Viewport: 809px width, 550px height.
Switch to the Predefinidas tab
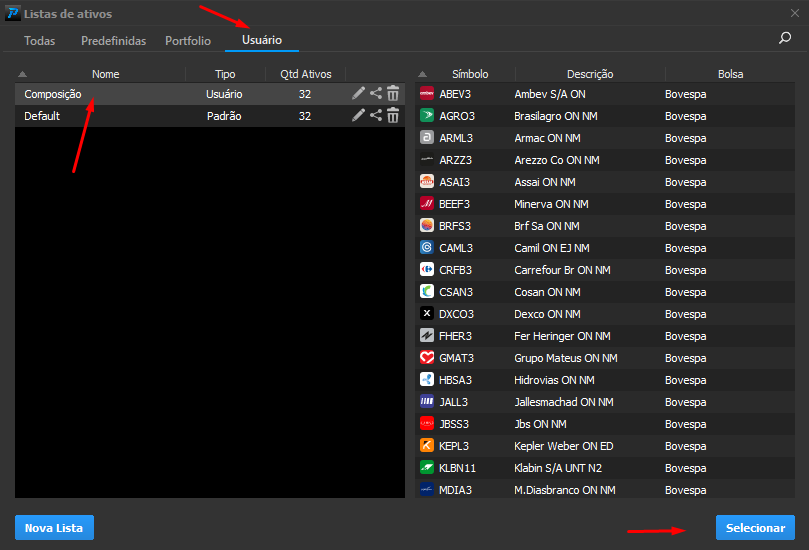point(114,41)
